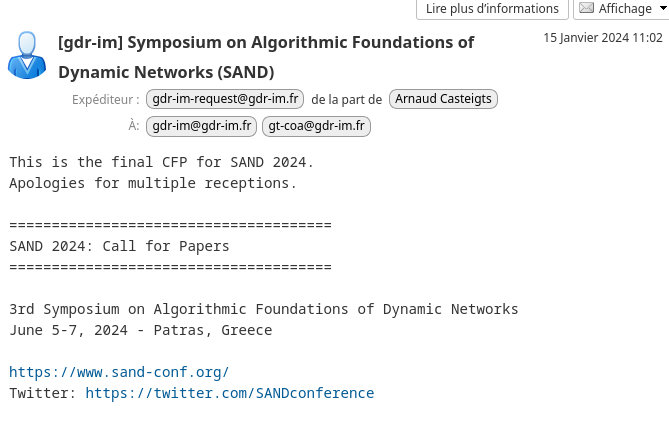Click the 'SAND 2024: Call for Papers' heading
Image resolution: width=669 pixels, height=444 pixels.
coord(119,247)
